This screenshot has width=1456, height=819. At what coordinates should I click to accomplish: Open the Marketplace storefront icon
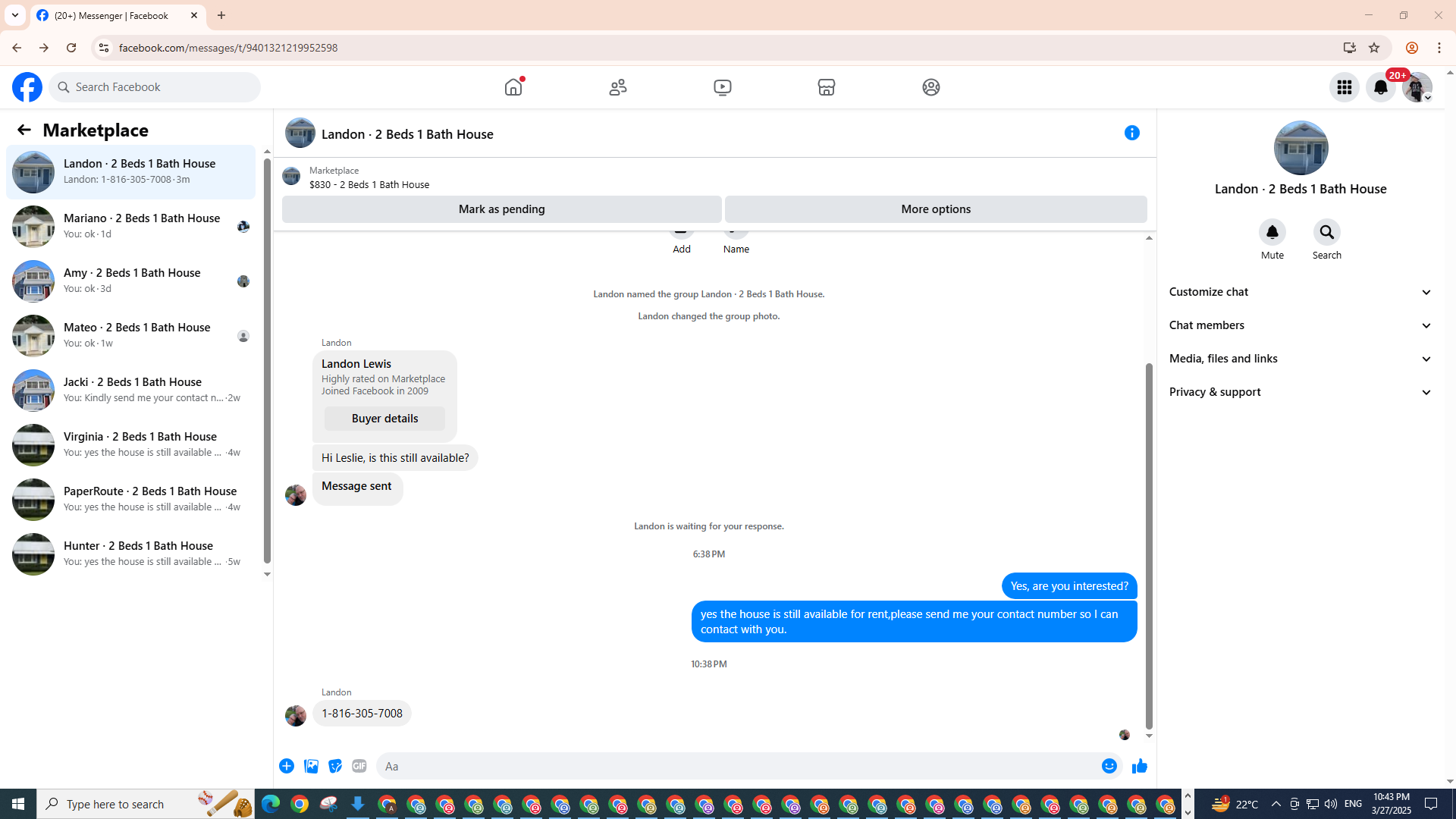(x=827, y=87)
